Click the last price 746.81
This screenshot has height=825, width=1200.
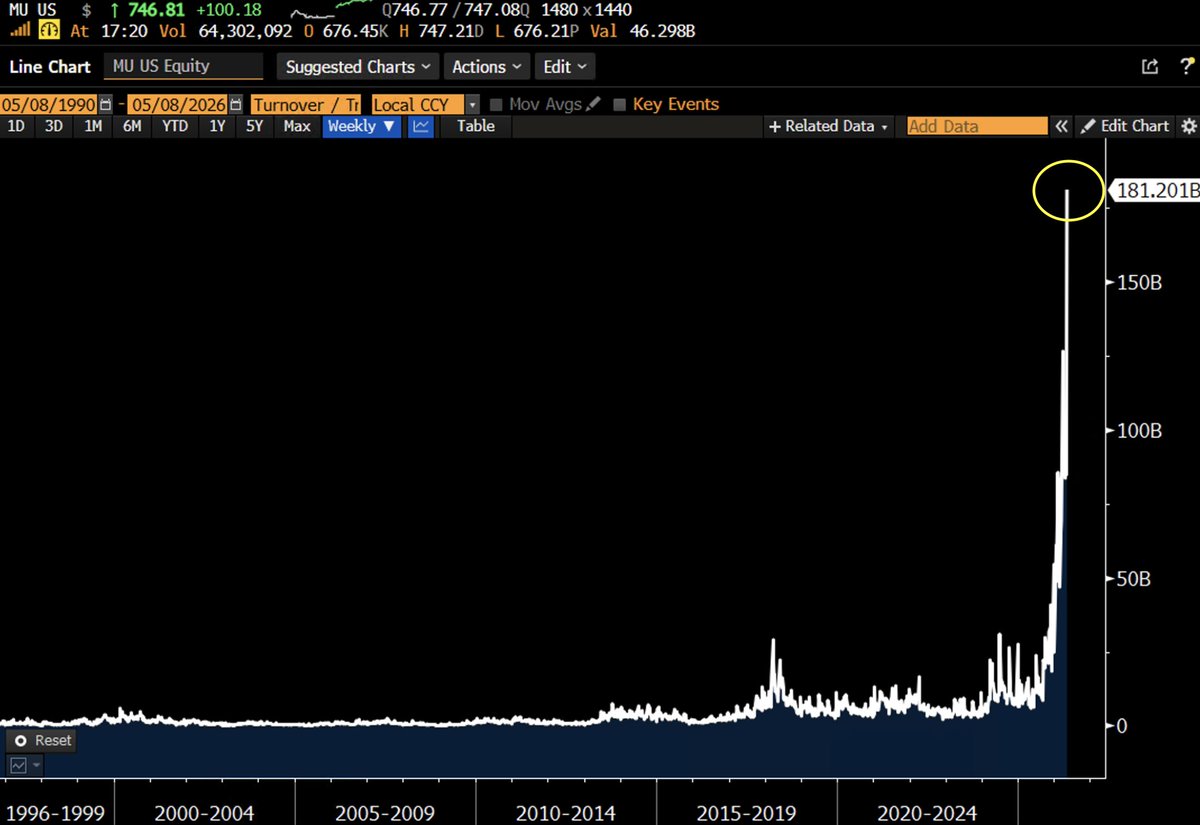click(x=156, y=12)
